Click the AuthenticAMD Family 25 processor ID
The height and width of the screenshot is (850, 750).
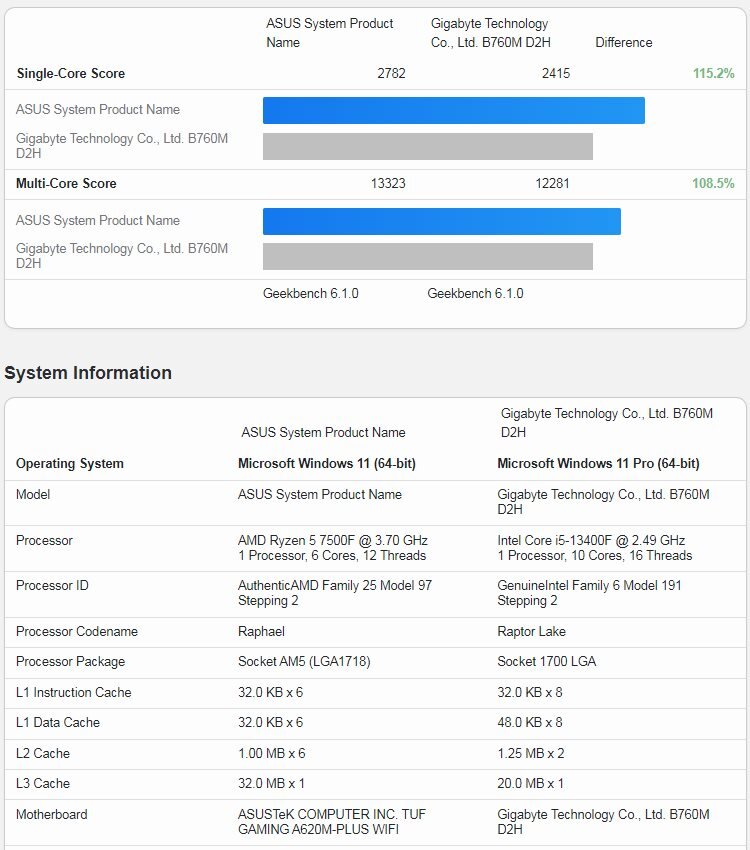click(x=335, y=593)
